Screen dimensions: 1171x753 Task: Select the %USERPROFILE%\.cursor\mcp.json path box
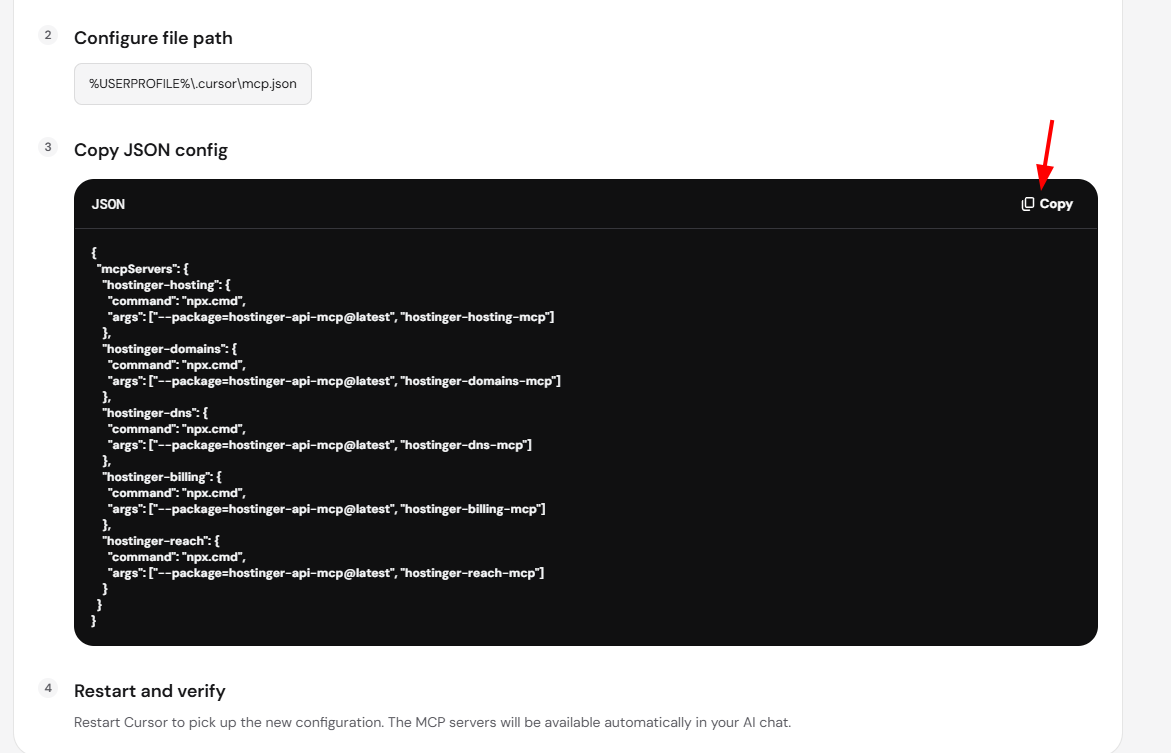point(193,84)
